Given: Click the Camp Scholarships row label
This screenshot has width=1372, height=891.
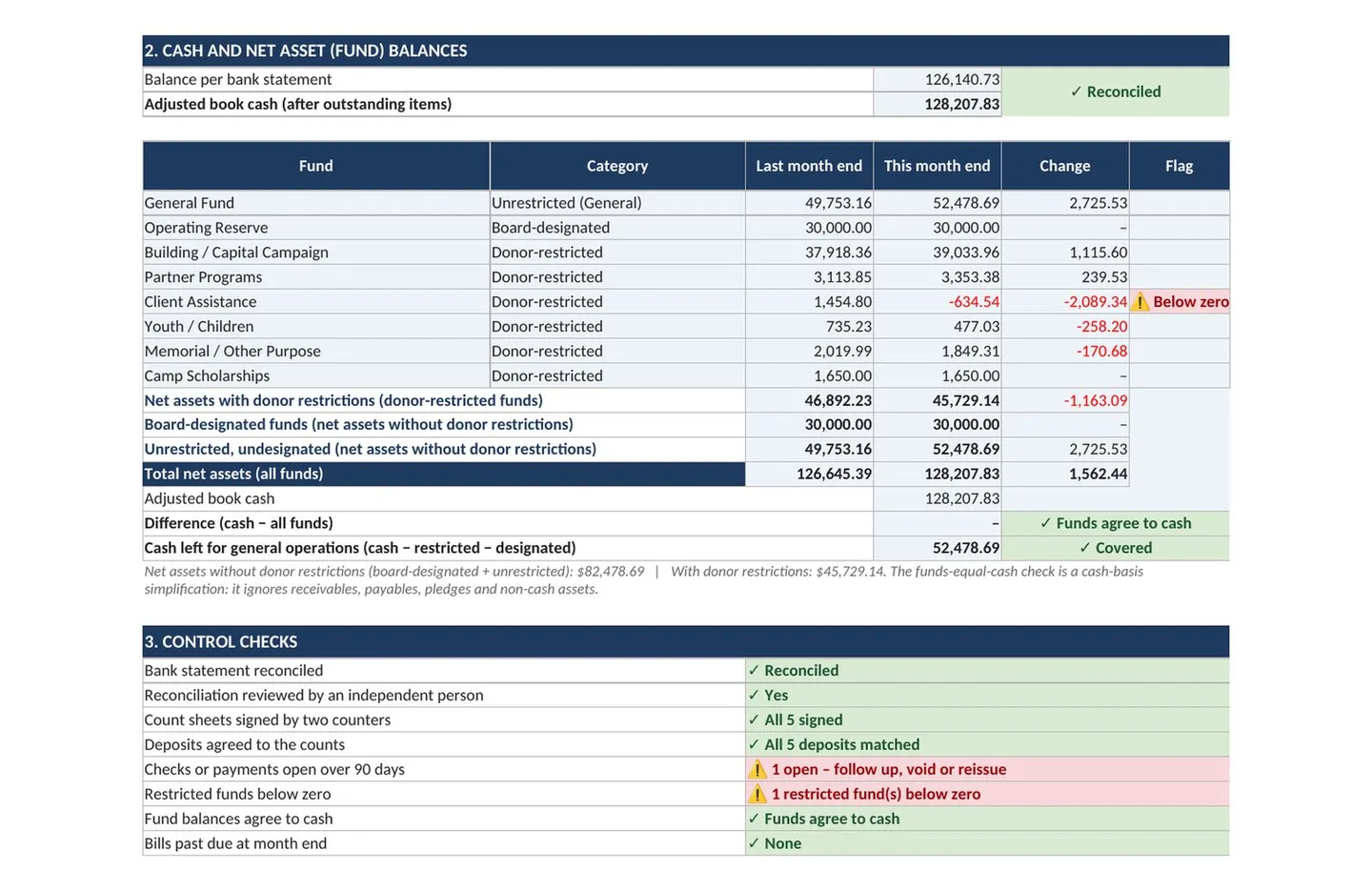Looking at the screenshot, I should (207, 376).
